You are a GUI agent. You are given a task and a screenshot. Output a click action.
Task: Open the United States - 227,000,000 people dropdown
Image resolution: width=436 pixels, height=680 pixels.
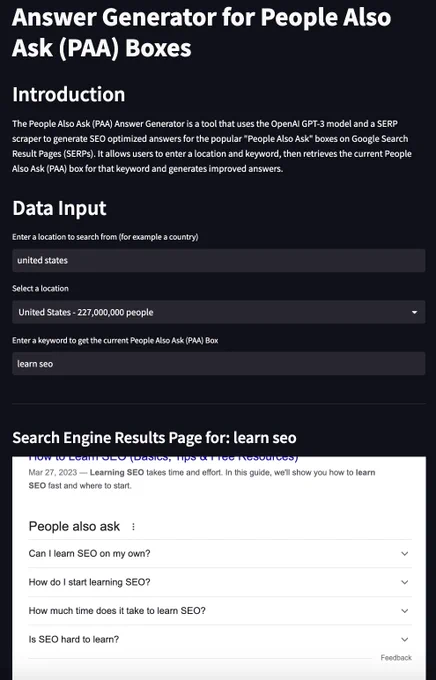(219, 312)
